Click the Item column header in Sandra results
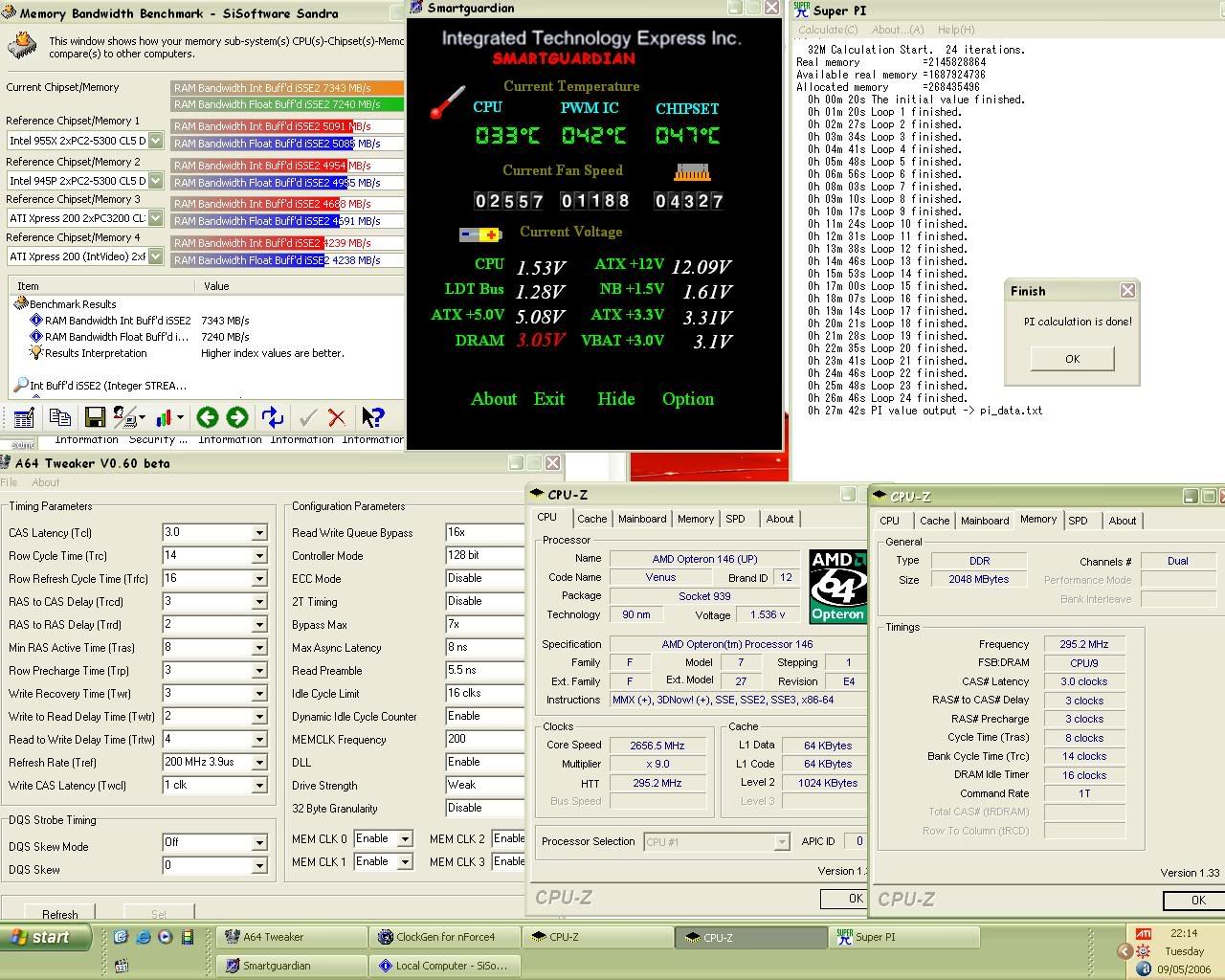Image resolution: width=1225 pixels, height=980 pixels. pos(103,285)
